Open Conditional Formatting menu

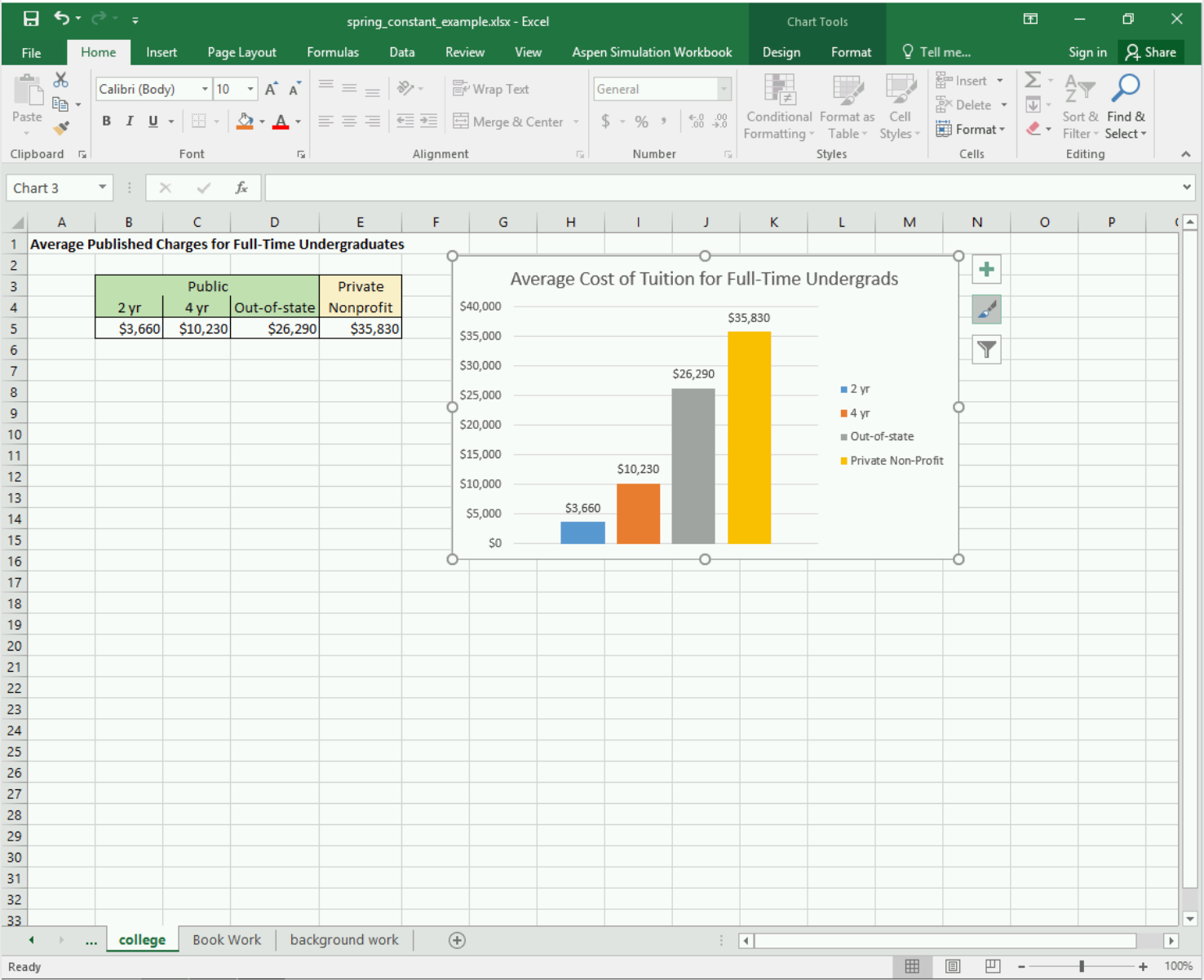point(779,107)
